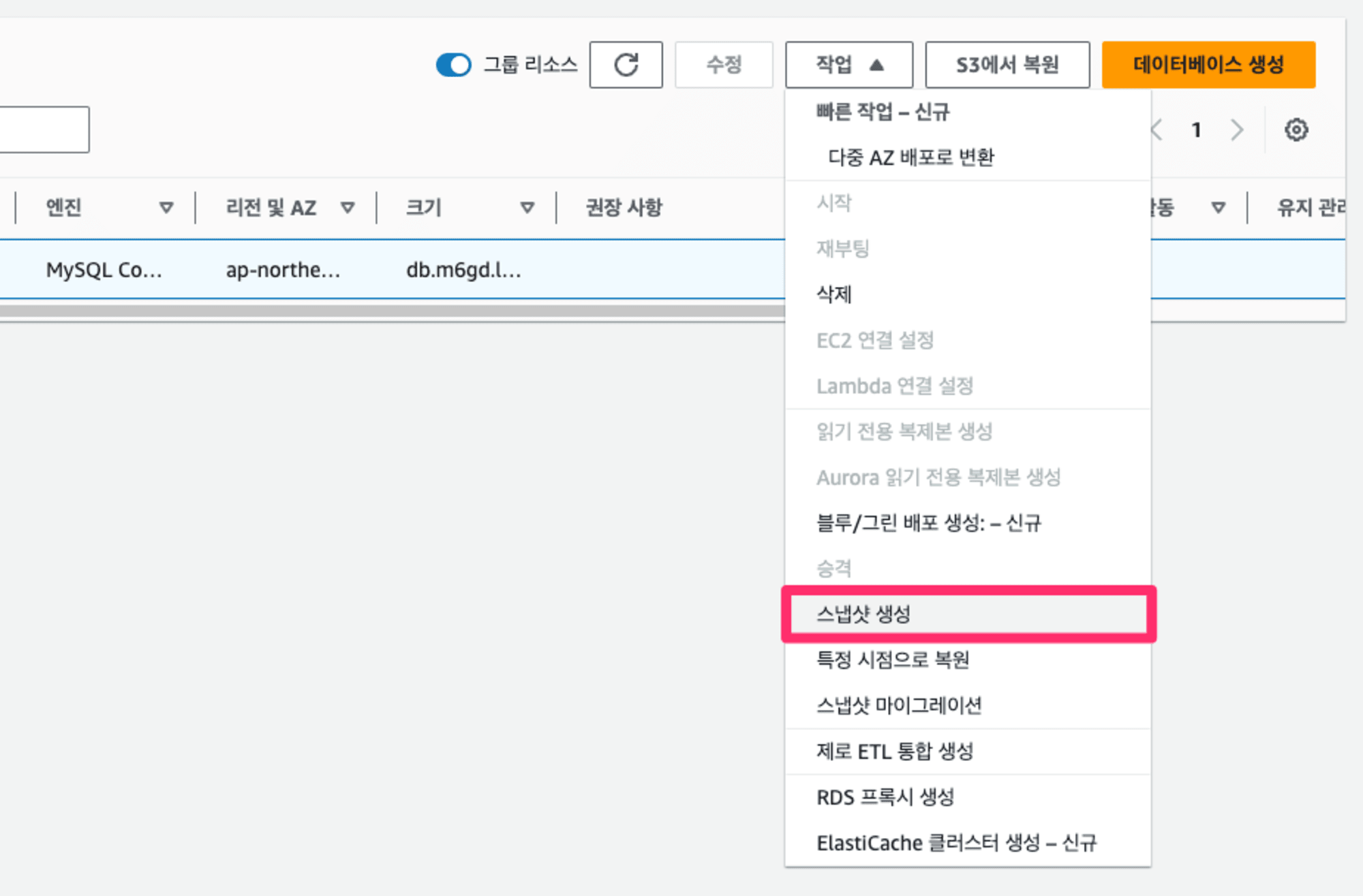The height and width of the screenshot is (896, 1363).
Task: Click the MySQL Co... engine cell
Action: click(x=104, y=270)
